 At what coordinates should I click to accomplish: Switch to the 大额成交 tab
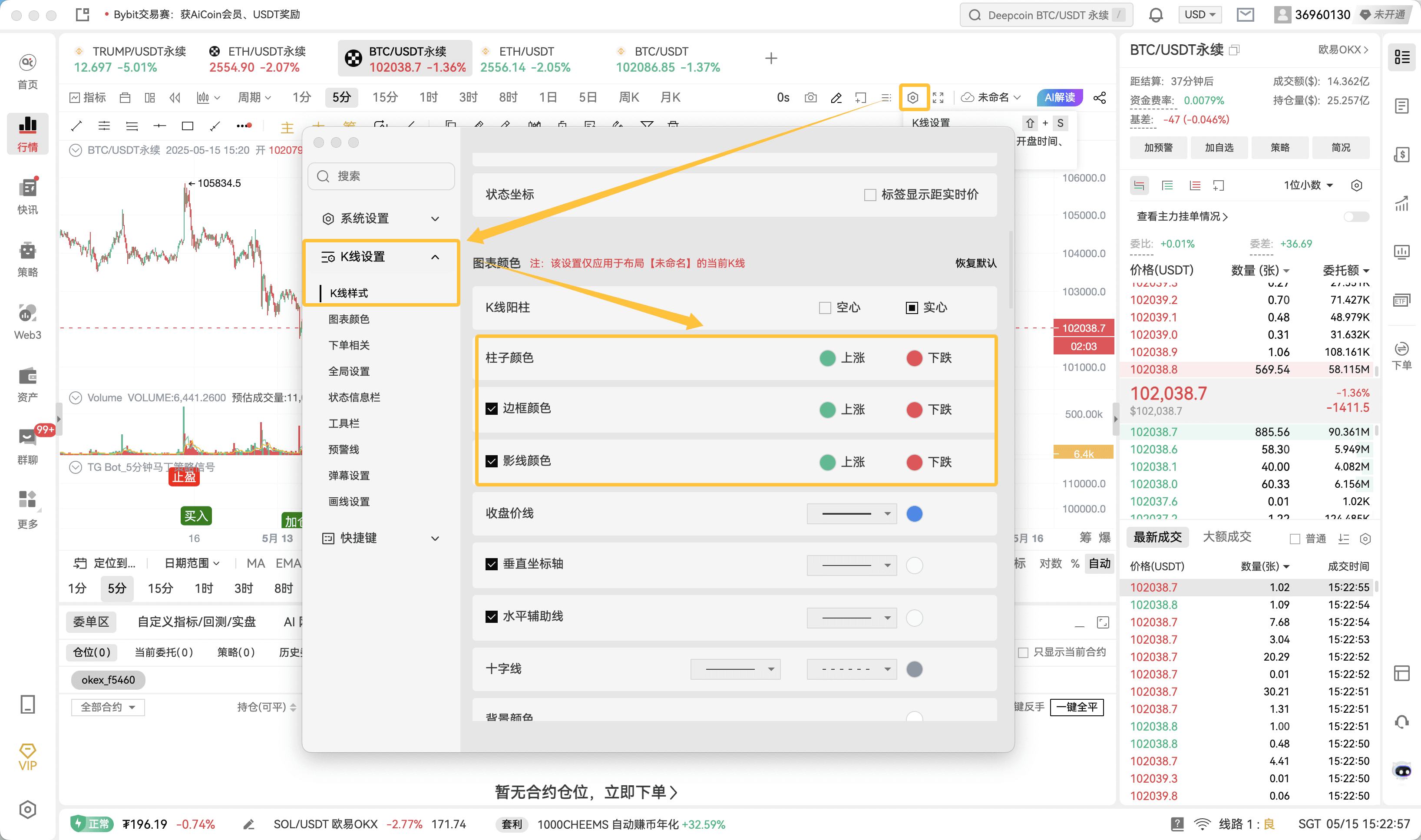pyautogui.click(x=1226, y=536)
